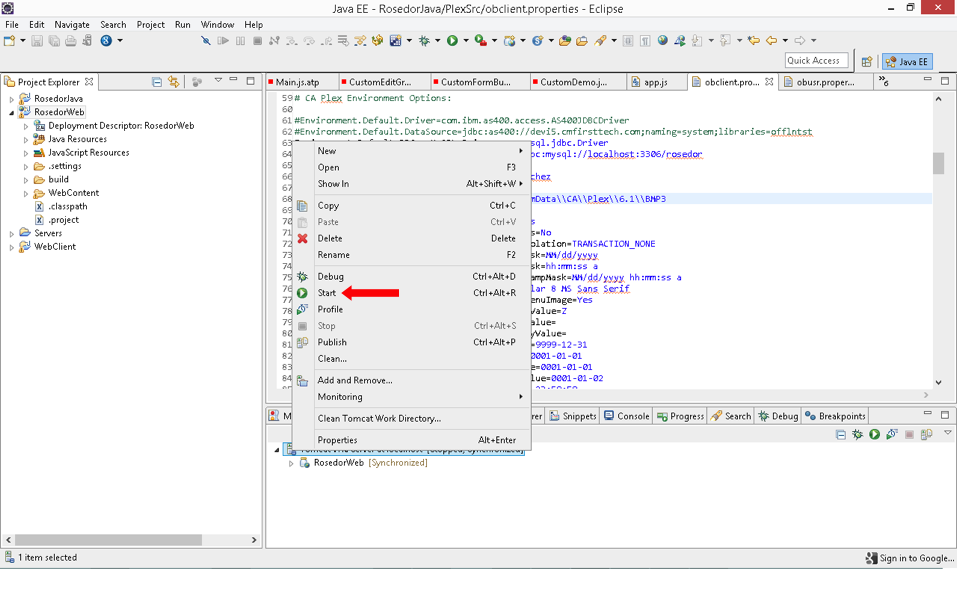Select Clean Tomcat Work Directory option
957x599 pixels.
379,418
